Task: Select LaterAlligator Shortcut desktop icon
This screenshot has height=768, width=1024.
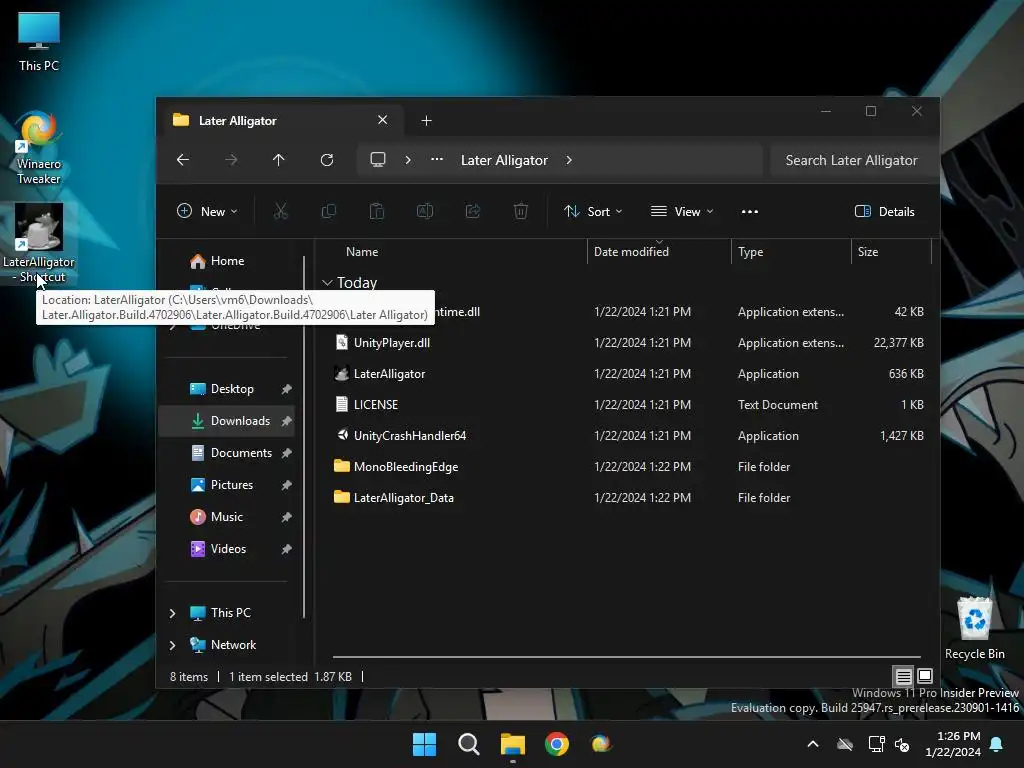Action: (39, 243)
